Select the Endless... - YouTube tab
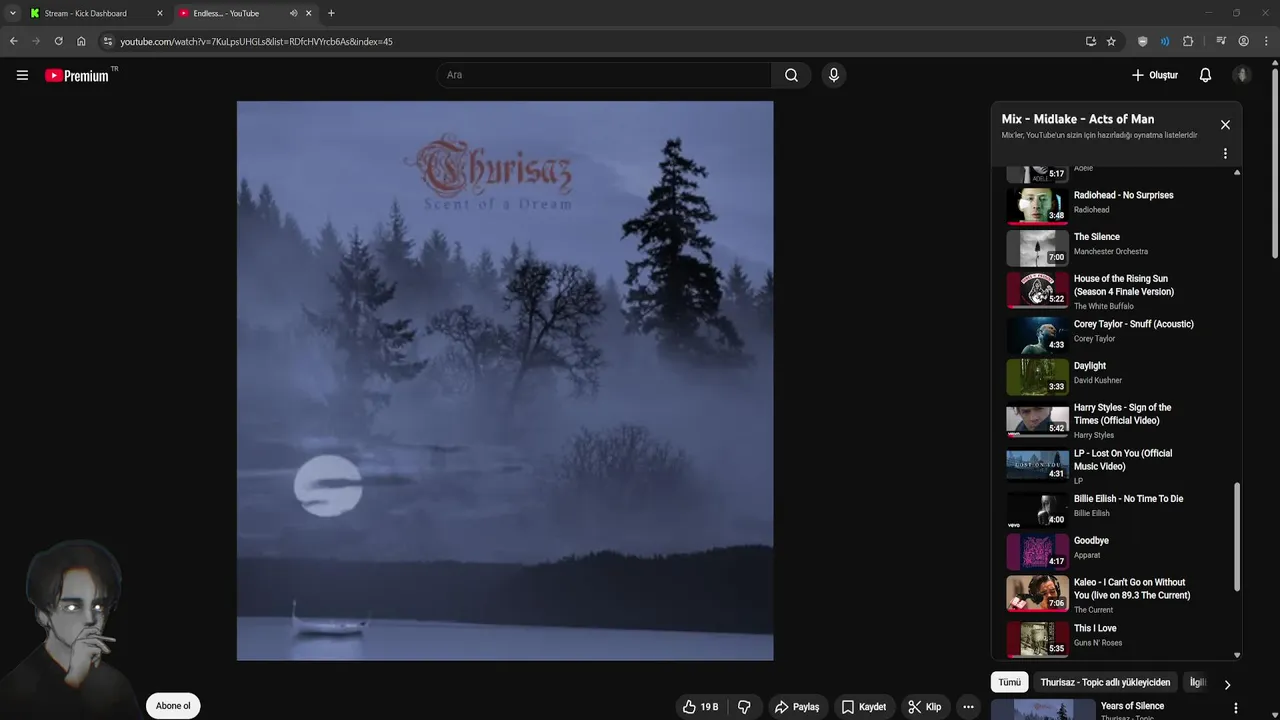 pyautogui.click(x=226, y=13)
